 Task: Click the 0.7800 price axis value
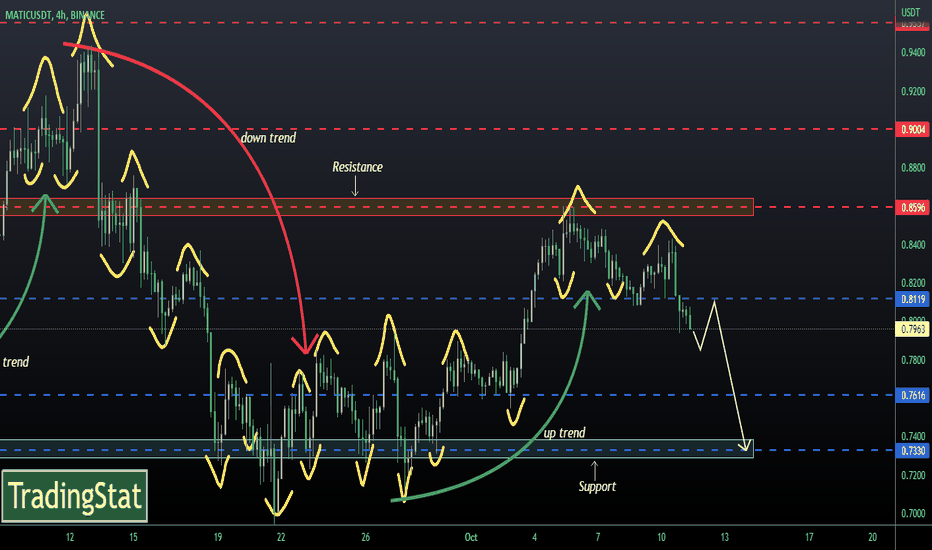click(913, 360)
